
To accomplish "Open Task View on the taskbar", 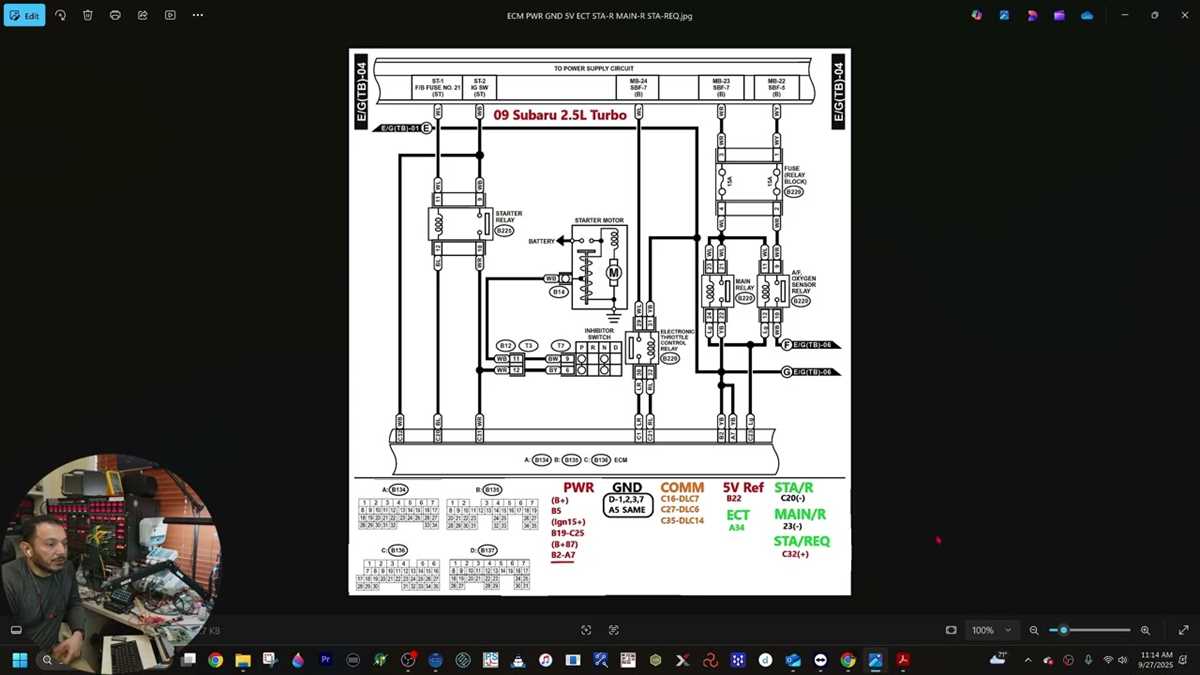I will click(x=188, y=660).
